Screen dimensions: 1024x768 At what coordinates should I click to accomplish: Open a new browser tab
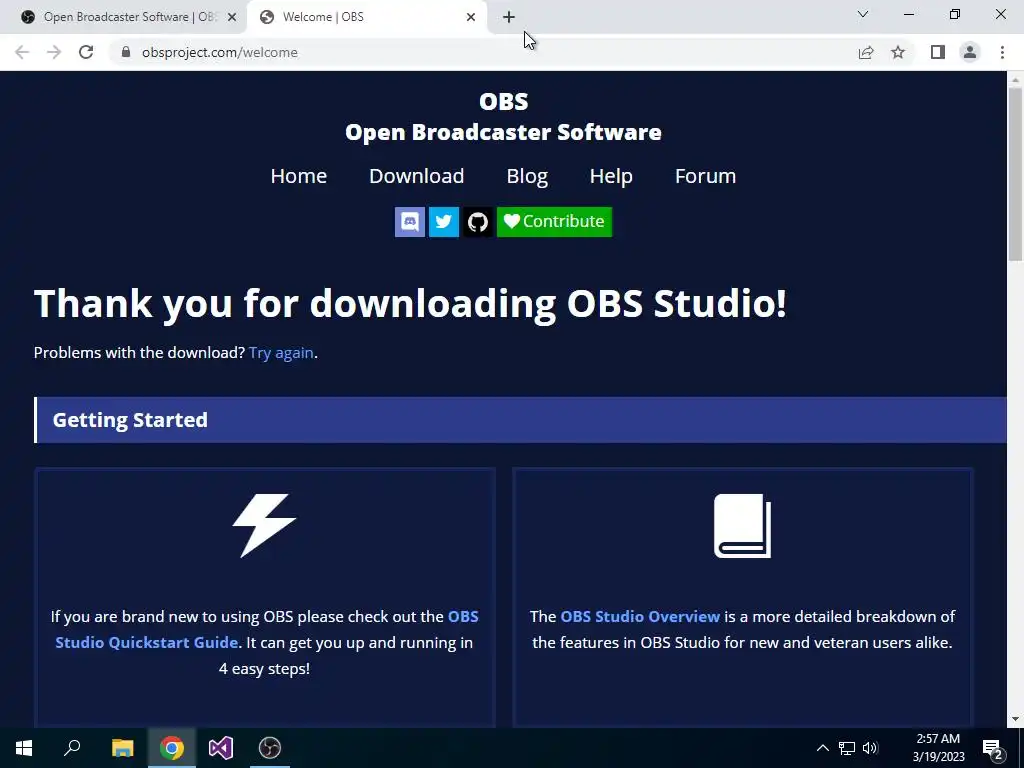(509, 17)
